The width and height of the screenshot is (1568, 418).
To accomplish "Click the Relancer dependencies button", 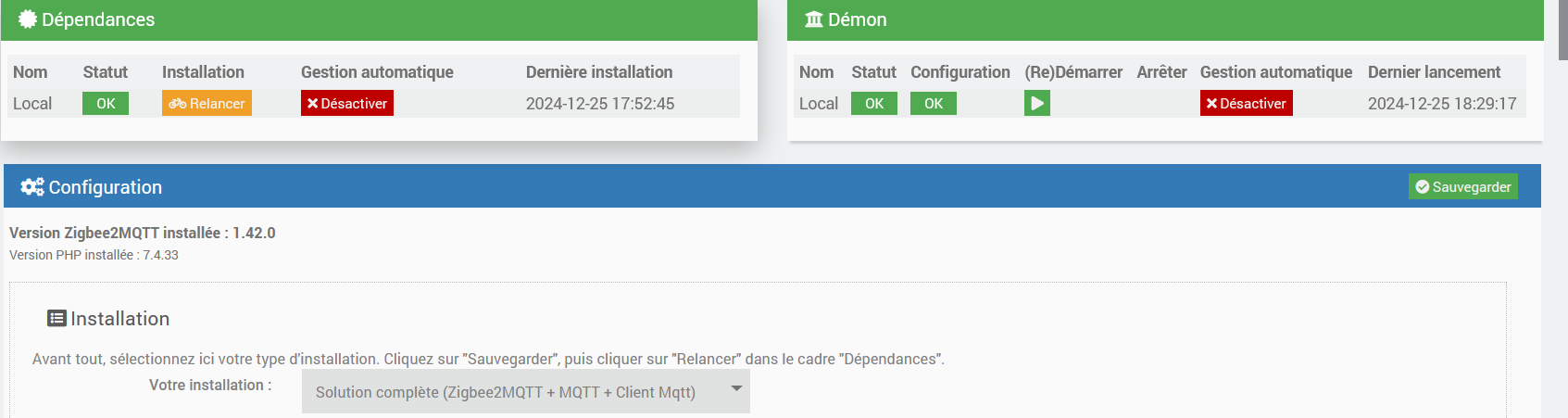I will coord(207,104).
